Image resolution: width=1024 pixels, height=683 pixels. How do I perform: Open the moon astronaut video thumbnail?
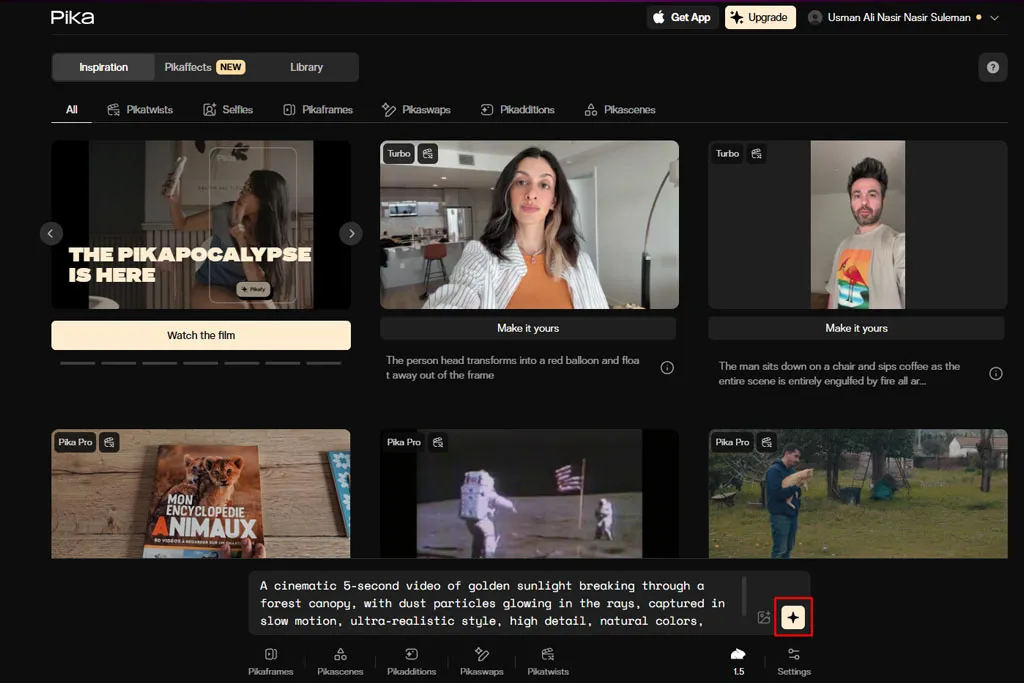(530, 494)
